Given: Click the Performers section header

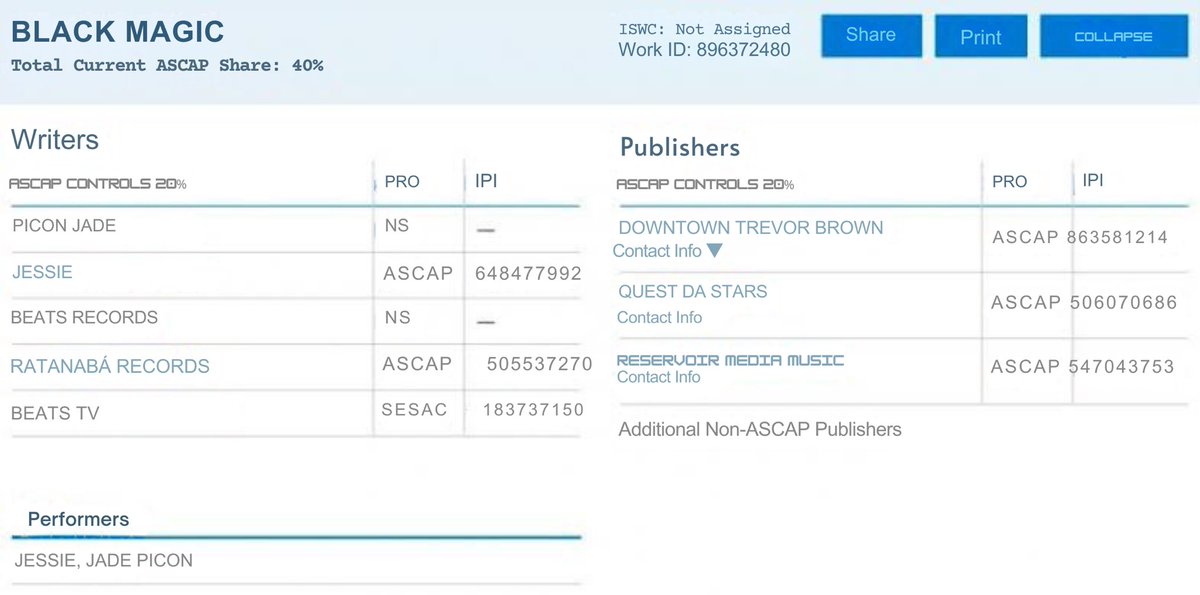Looking at the screenshot, I should click(78, 520).
